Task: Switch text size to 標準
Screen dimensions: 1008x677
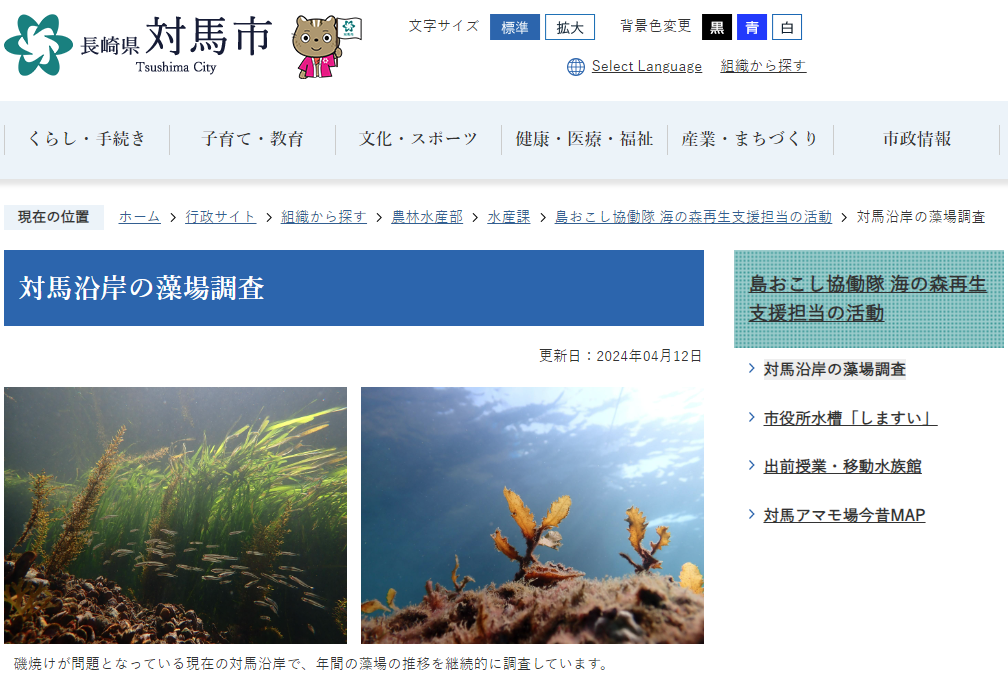Action: [x=514, y=28]
